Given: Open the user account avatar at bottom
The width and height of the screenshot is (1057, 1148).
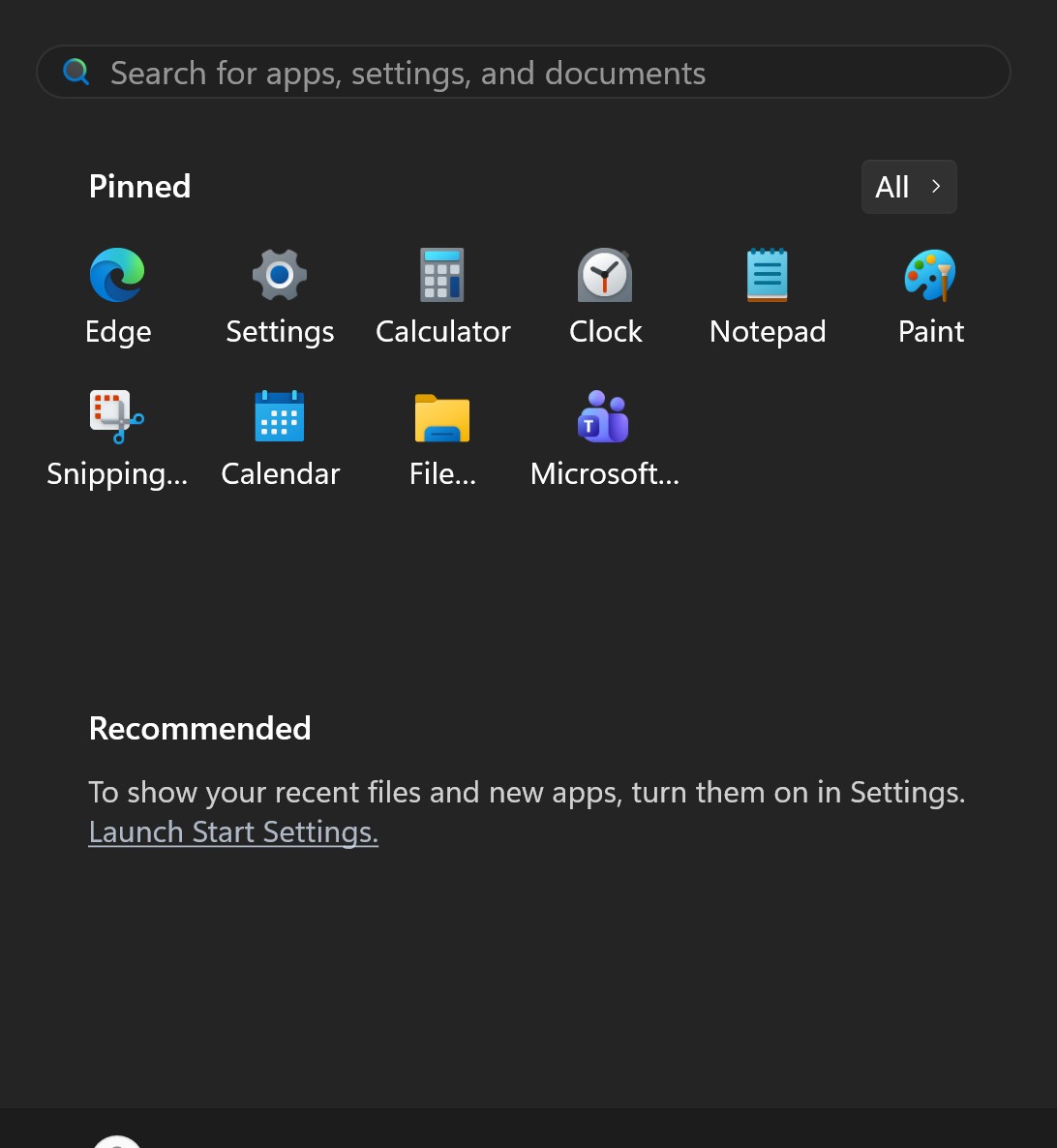Looking at the screenshot, I should click(116, 1142).
